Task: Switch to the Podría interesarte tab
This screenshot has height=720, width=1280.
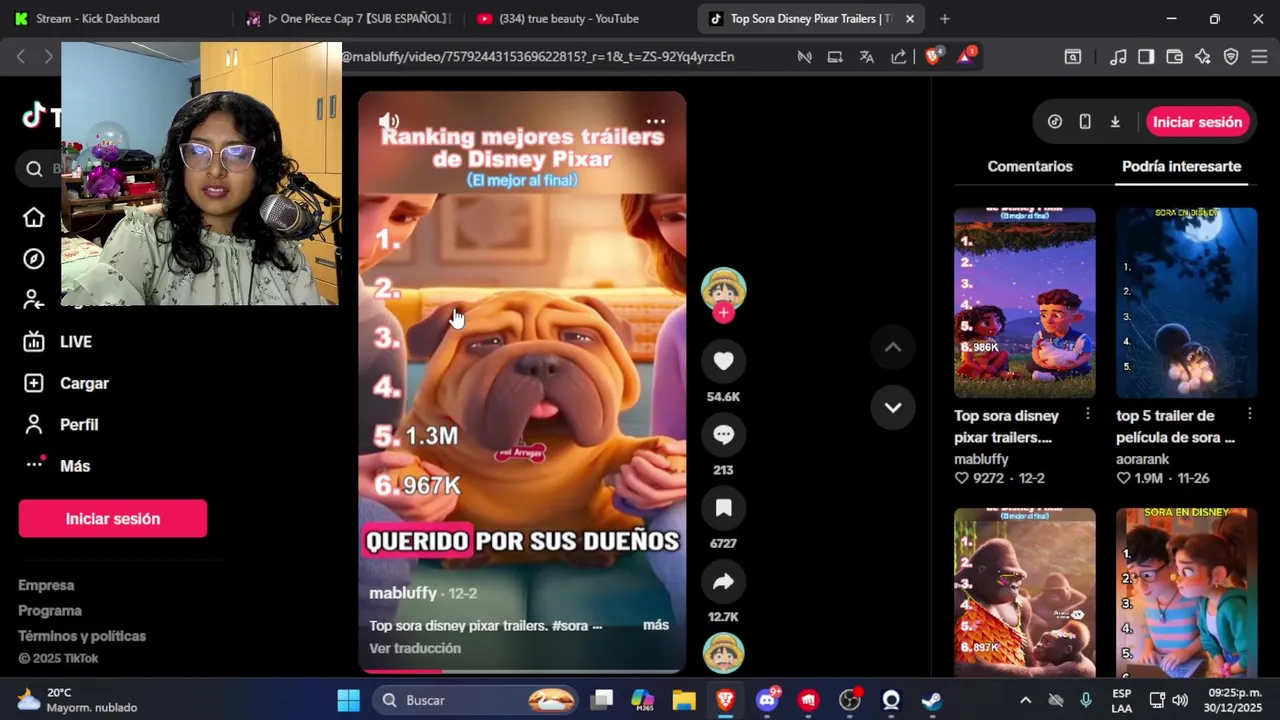Action: coord(1181,166)
